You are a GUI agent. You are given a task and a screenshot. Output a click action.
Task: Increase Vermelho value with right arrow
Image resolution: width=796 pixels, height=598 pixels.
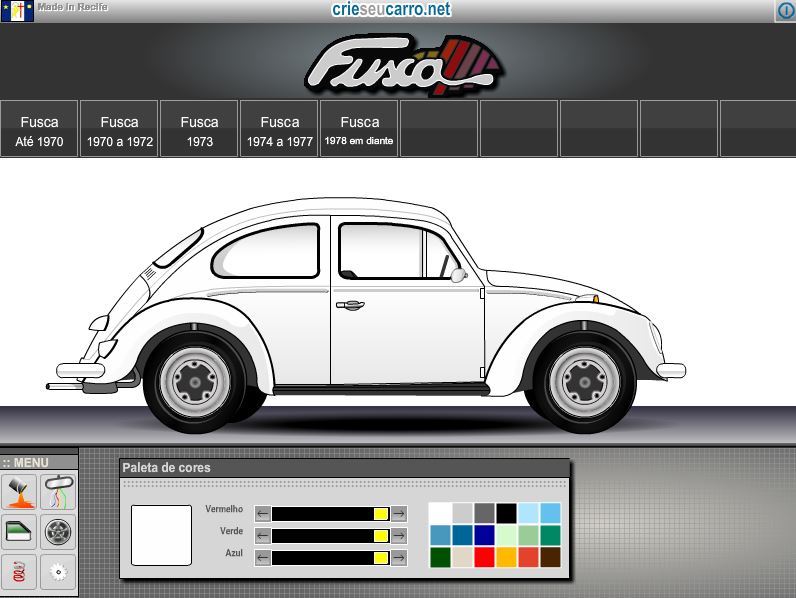[399, 514]
